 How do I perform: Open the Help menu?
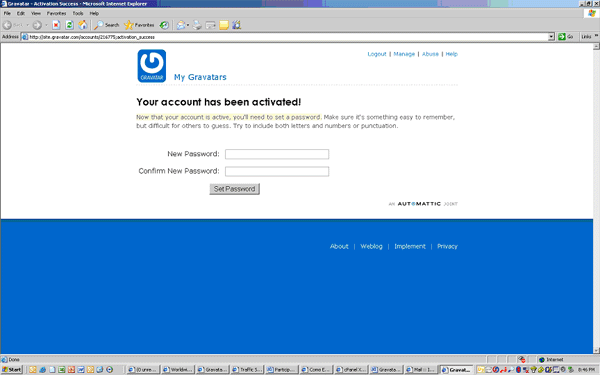[x=94, y=13]
